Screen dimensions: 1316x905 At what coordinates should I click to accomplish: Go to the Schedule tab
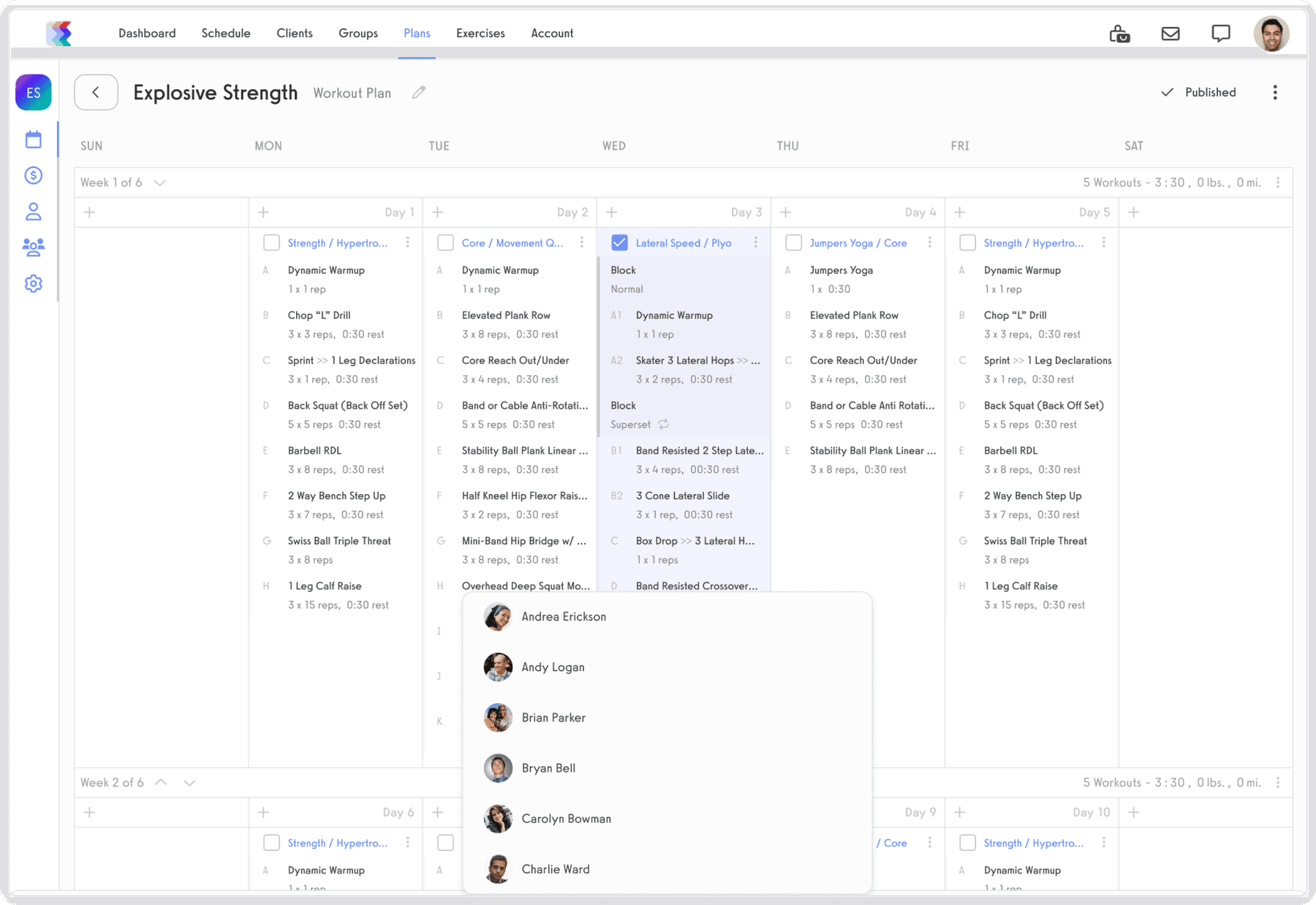tap(226, 34)
